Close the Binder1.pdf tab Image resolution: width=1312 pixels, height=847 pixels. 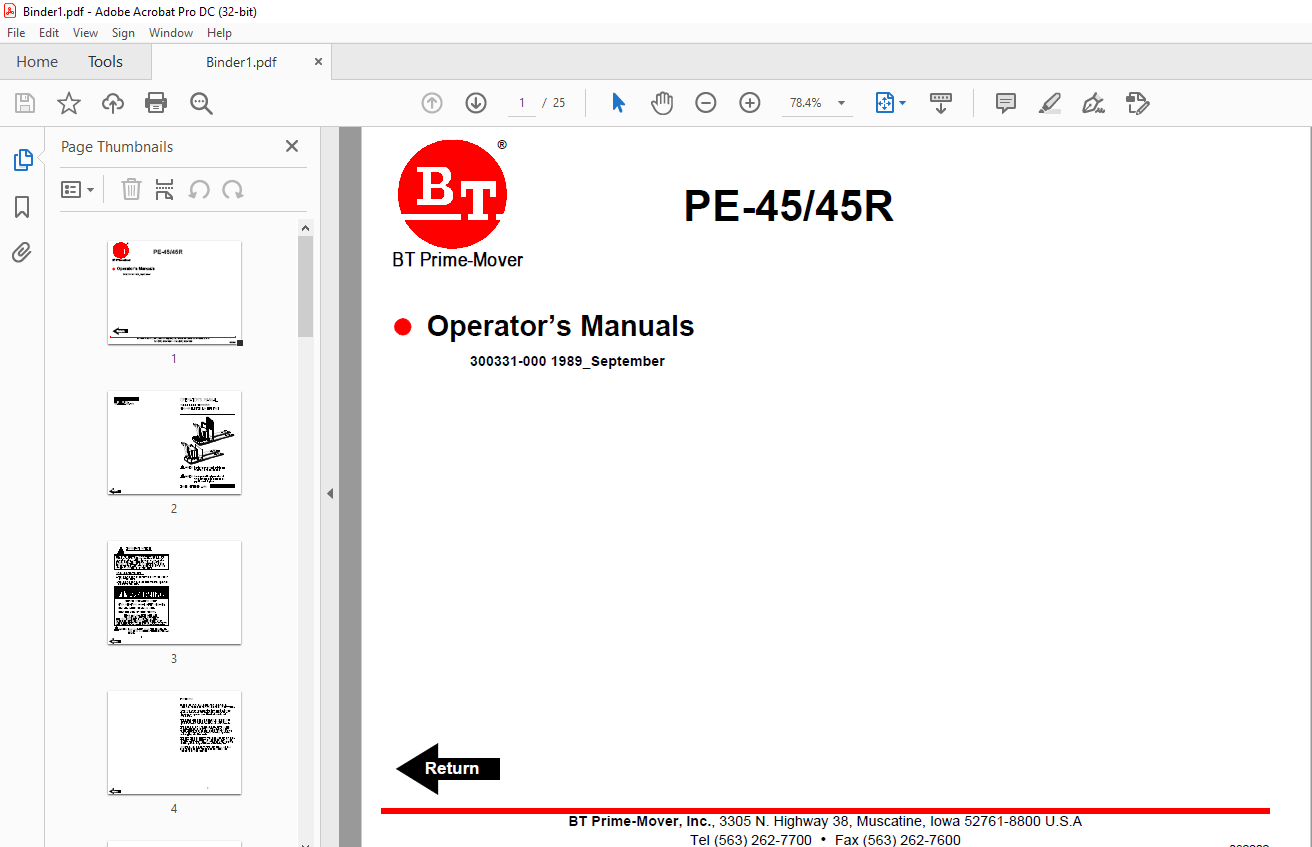(318, 62)
